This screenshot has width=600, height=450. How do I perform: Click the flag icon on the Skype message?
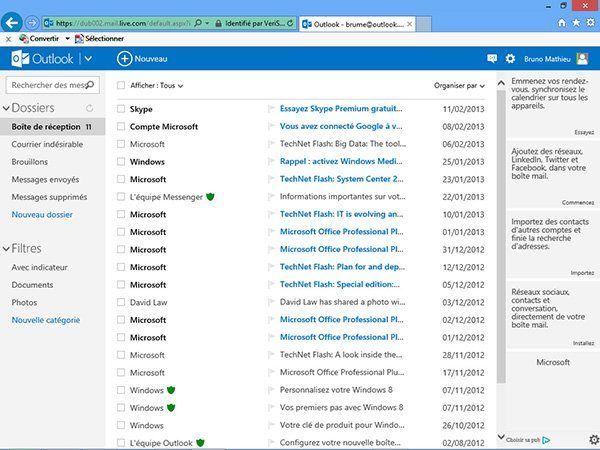pos(270,108)
